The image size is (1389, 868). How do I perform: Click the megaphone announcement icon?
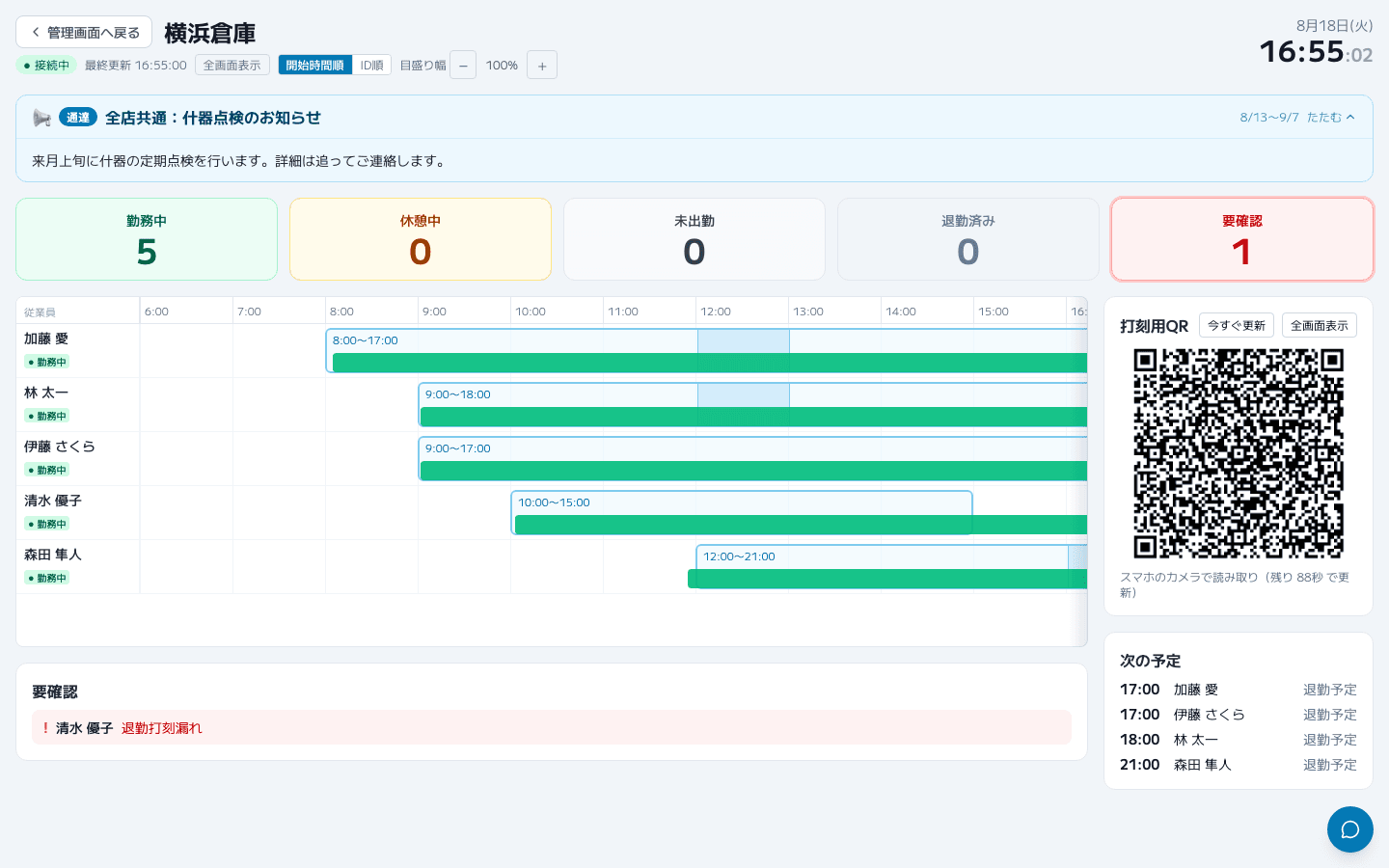41,118
